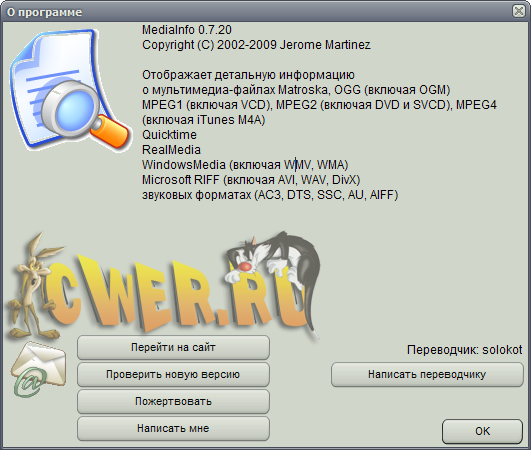Click the Copyright Jerome Martinez line

(256, 45)
